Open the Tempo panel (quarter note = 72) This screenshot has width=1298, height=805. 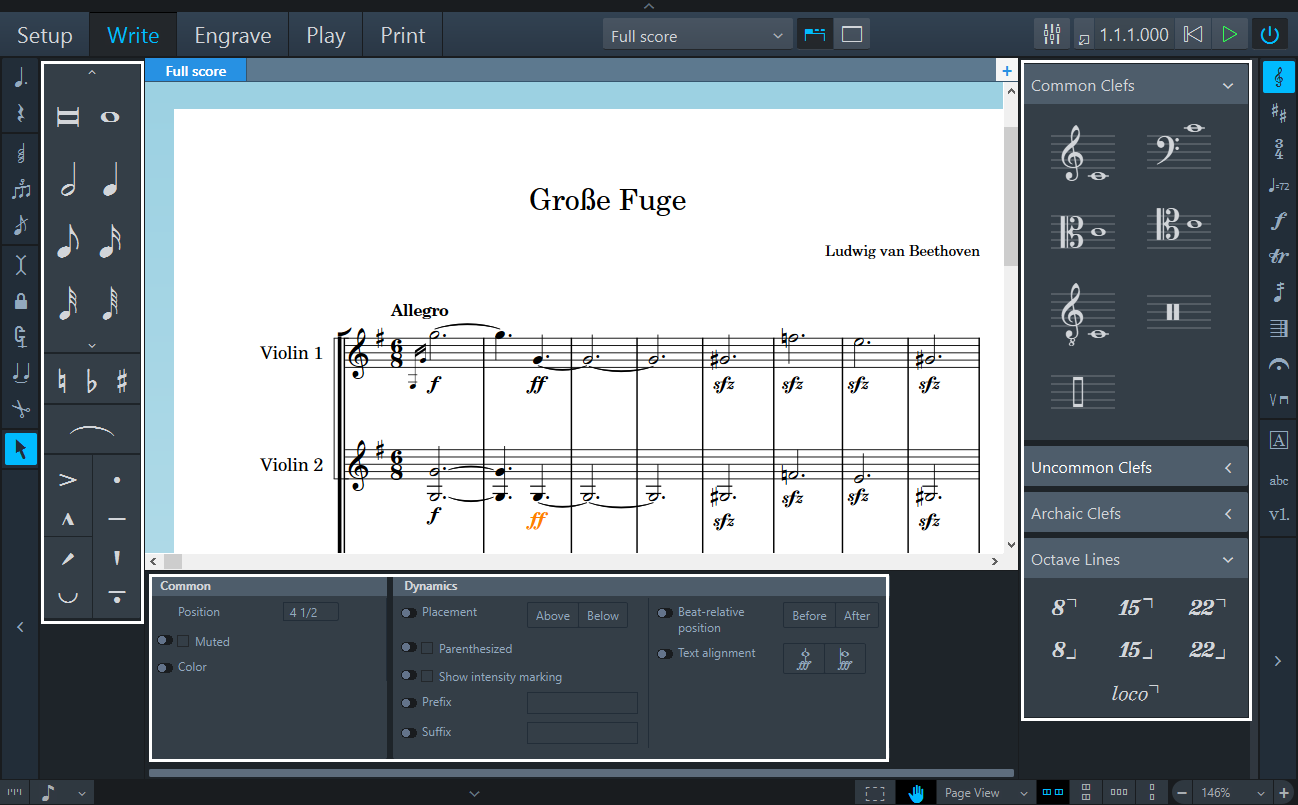pos(1278,185)
